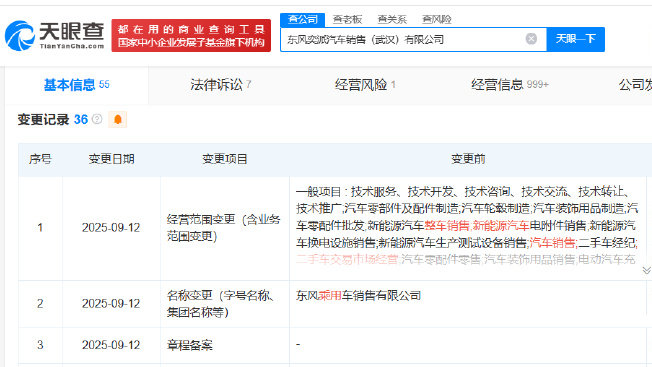Click the date cell in row 1

point(111,228)
